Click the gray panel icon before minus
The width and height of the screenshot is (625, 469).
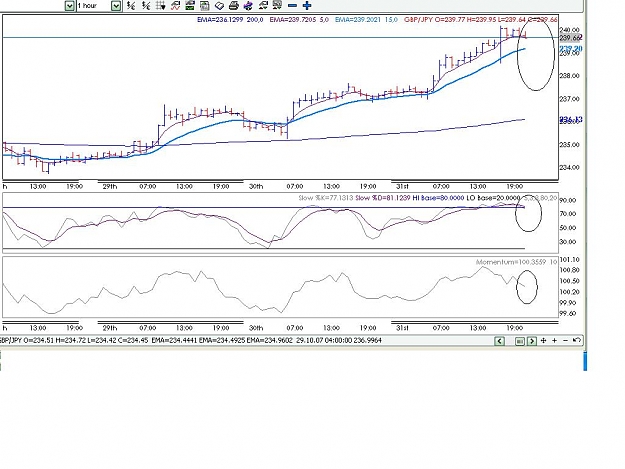pyautogui.click(x=277, y=5)
